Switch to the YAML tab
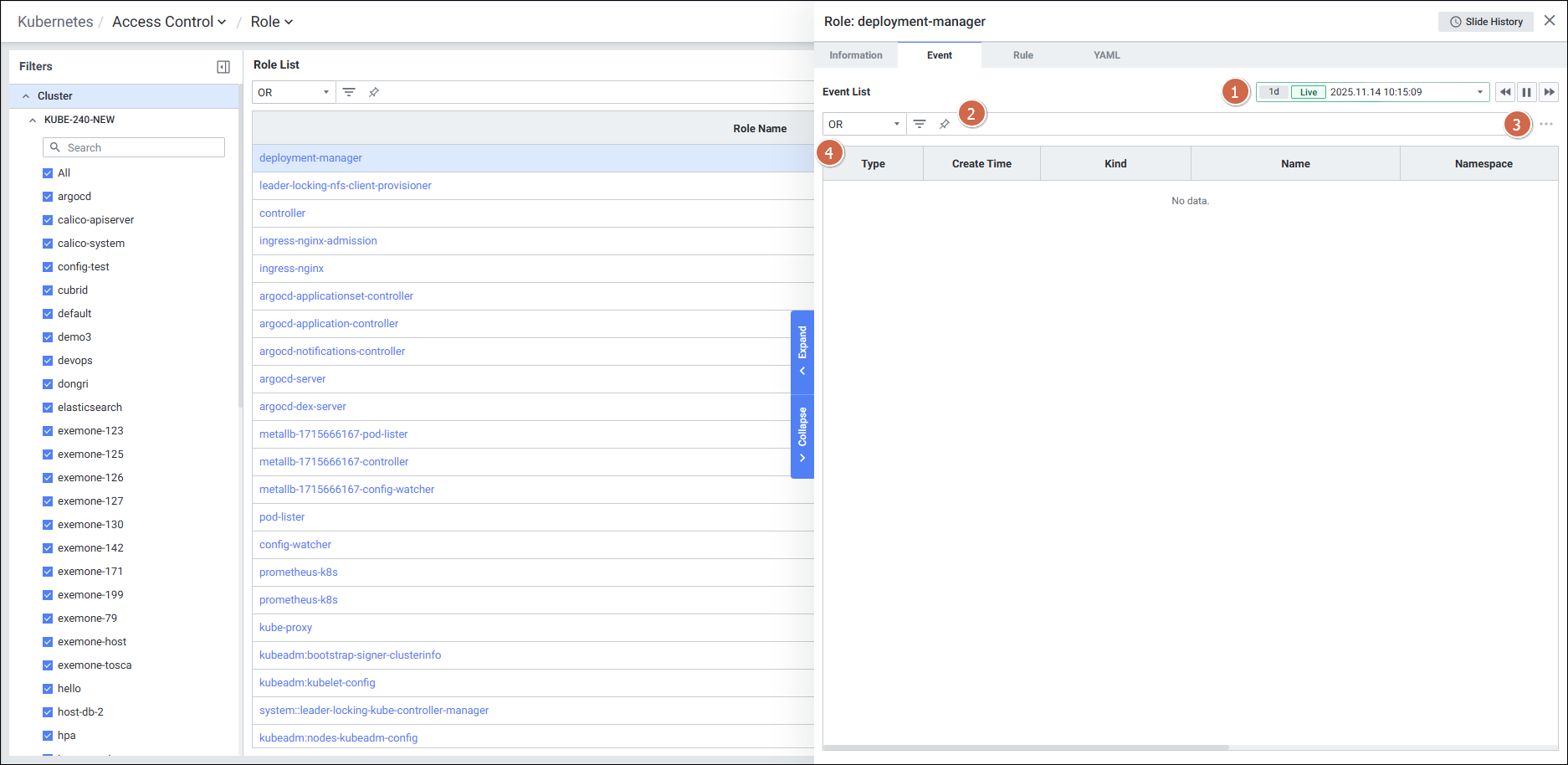 pos(1106,55)
